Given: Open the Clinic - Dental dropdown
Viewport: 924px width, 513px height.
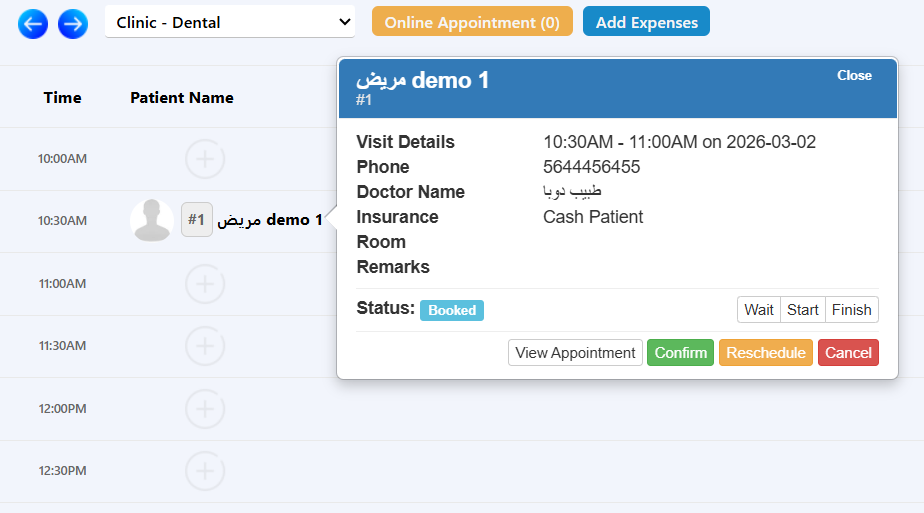Looking at the screenshot, I should (230, 22).
